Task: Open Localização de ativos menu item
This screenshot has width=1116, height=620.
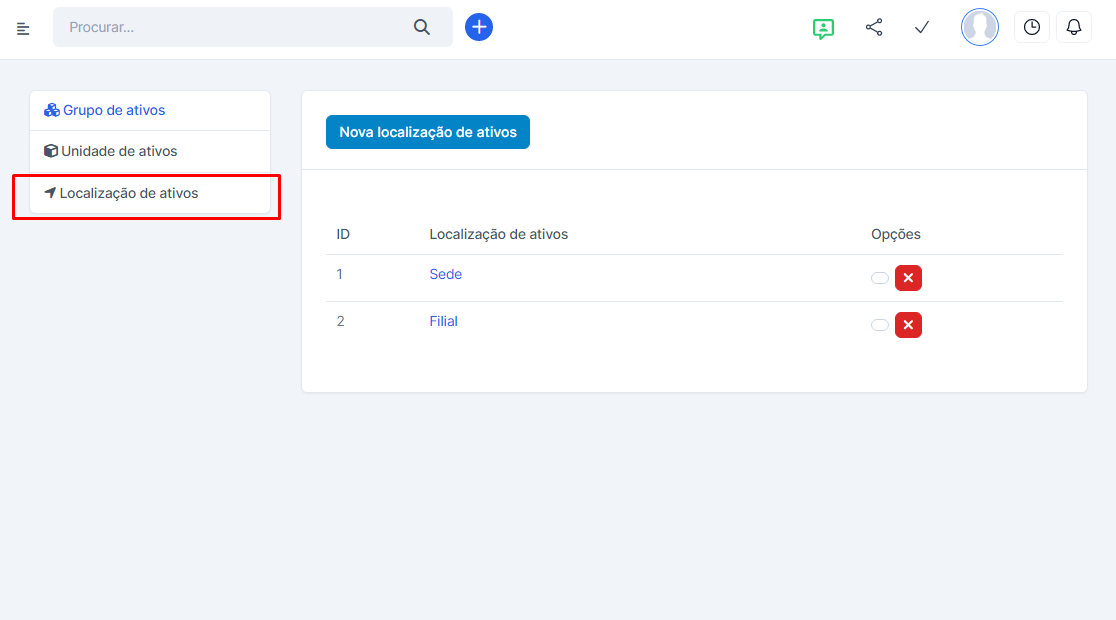Action: (128, 193)
